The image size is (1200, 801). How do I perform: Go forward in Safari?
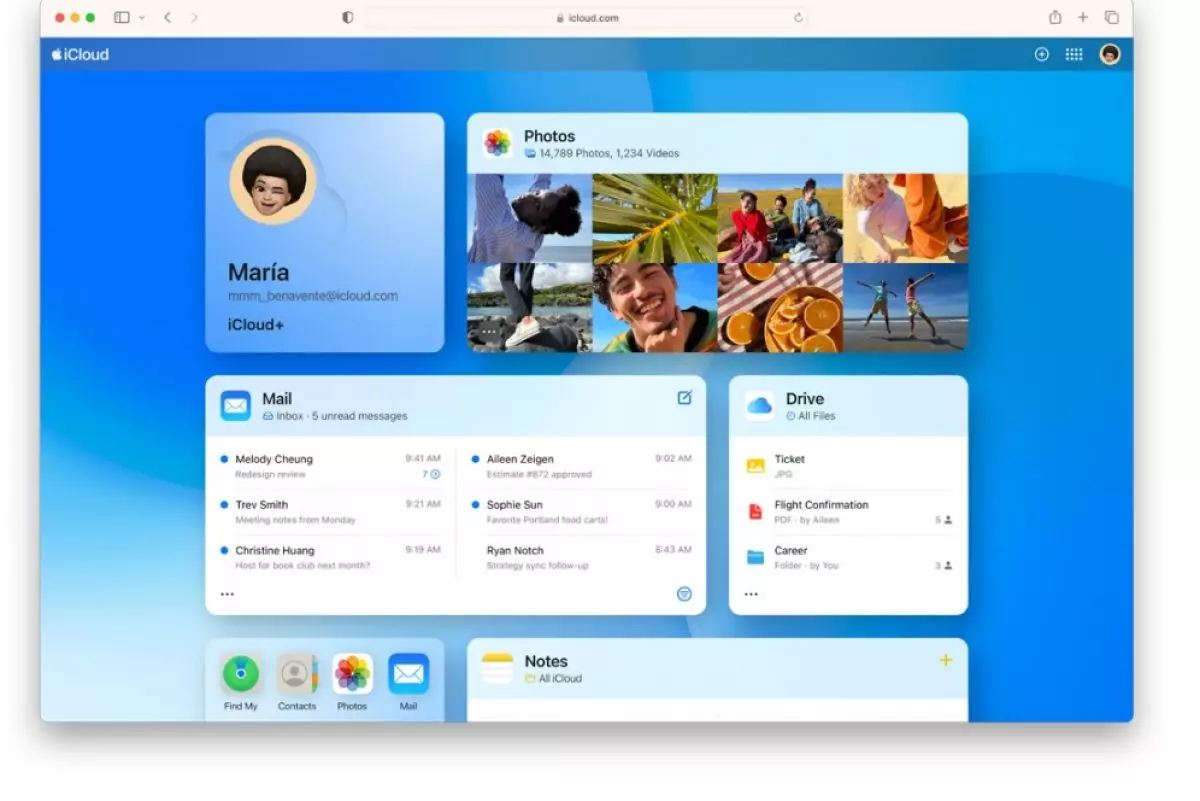point(194,17)
